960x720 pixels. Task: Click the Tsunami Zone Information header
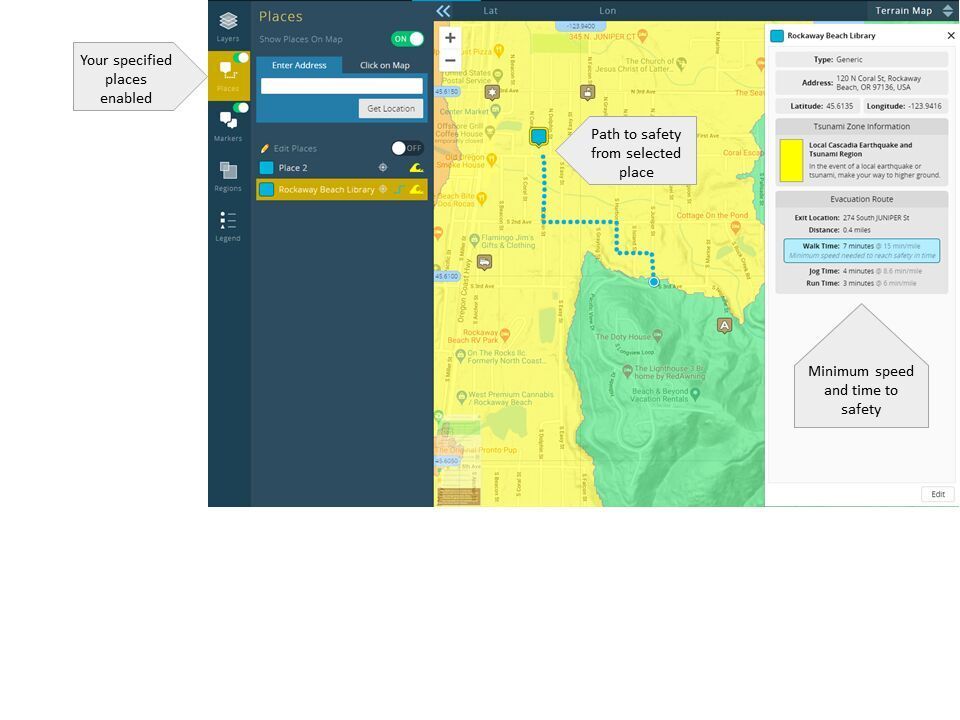coord(861,127)
